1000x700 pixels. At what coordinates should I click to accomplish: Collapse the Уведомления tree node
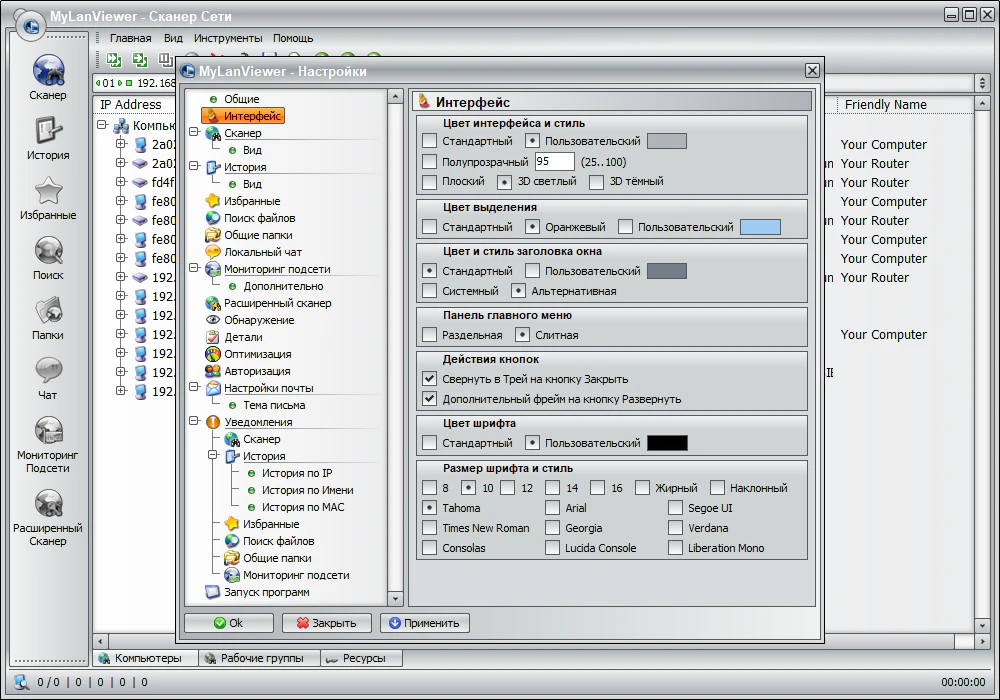pos(194,422)
